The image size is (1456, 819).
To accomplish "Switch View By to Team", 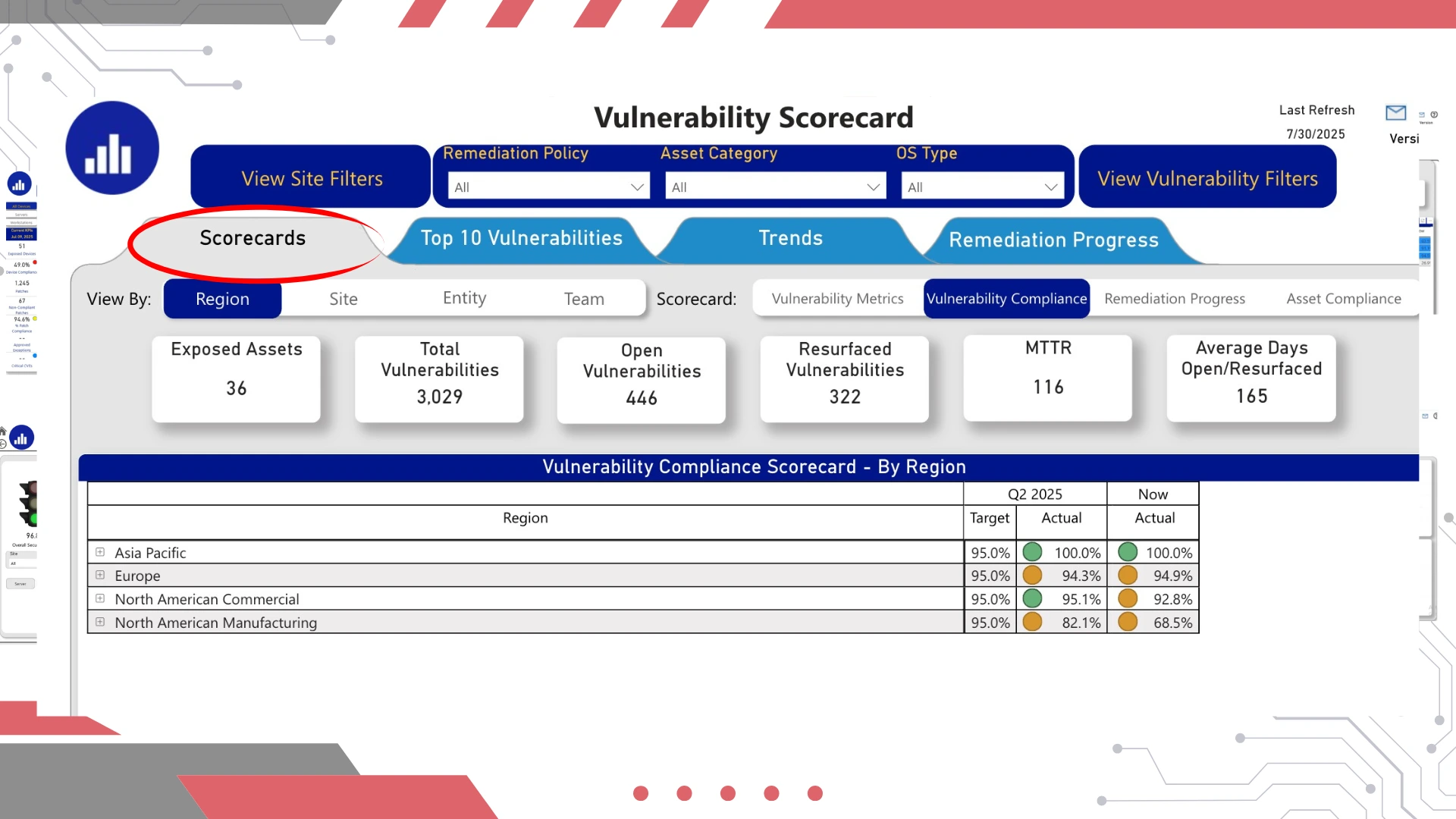I will tap(584, 299).
